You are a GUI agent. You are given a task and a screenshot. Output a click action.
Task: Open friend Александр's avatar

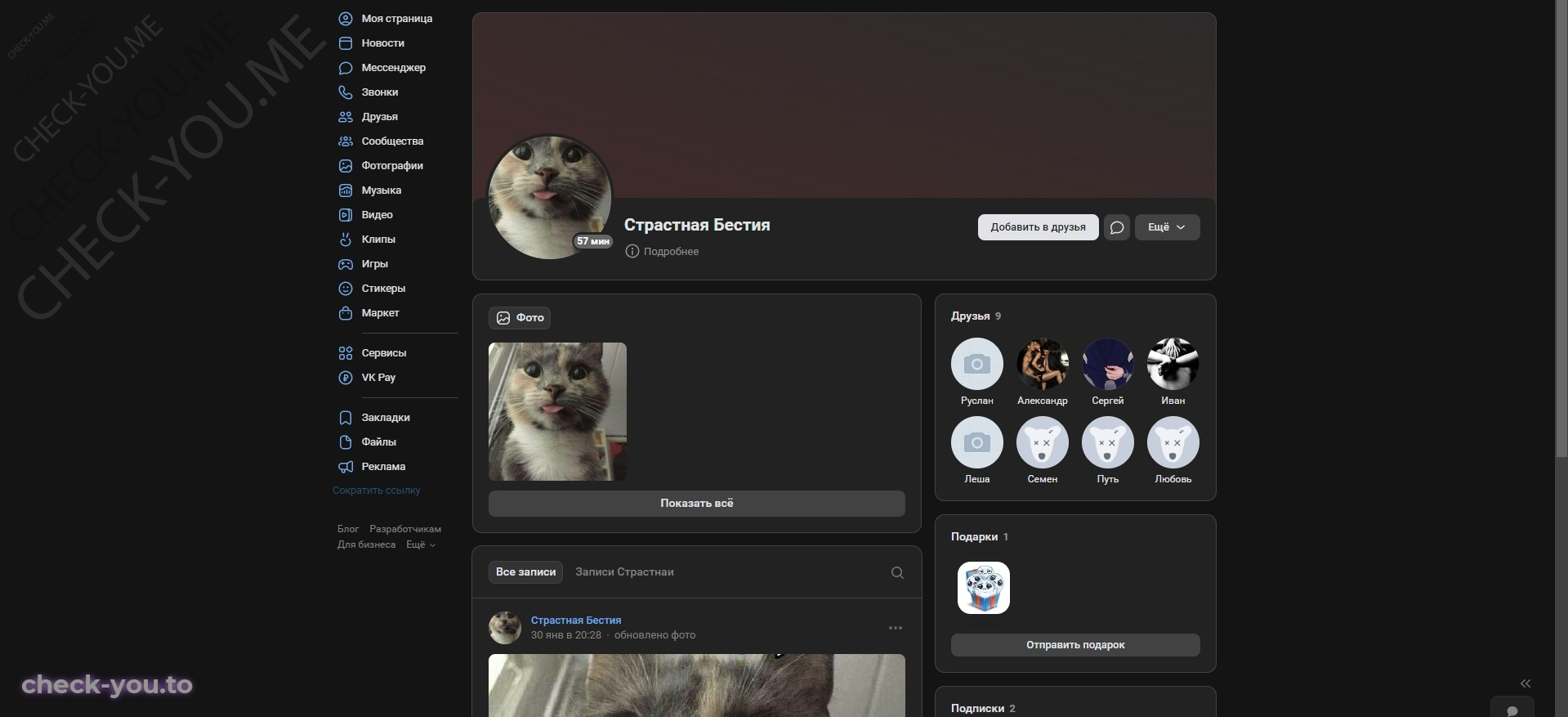coord(1043,364)
